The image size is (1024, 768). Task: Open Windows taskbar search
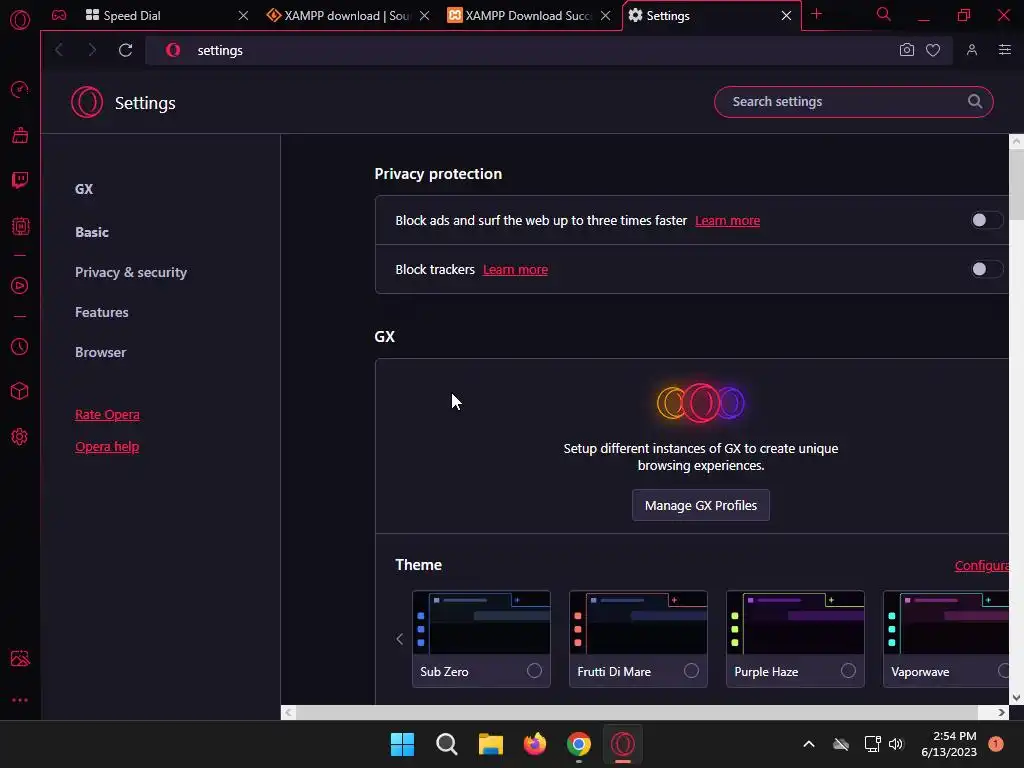tap(447, 744)
